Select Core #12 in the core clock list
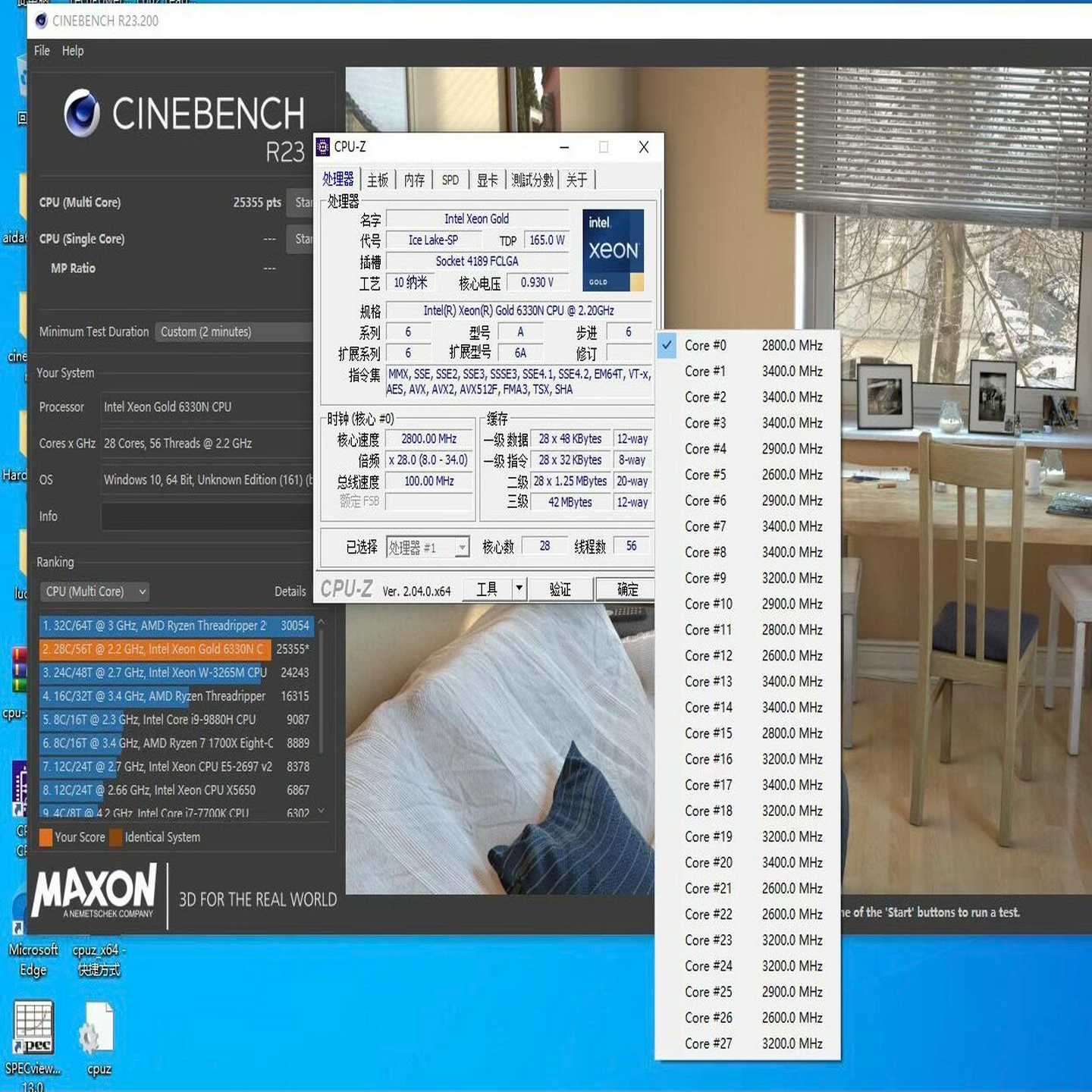 (748, 656)
